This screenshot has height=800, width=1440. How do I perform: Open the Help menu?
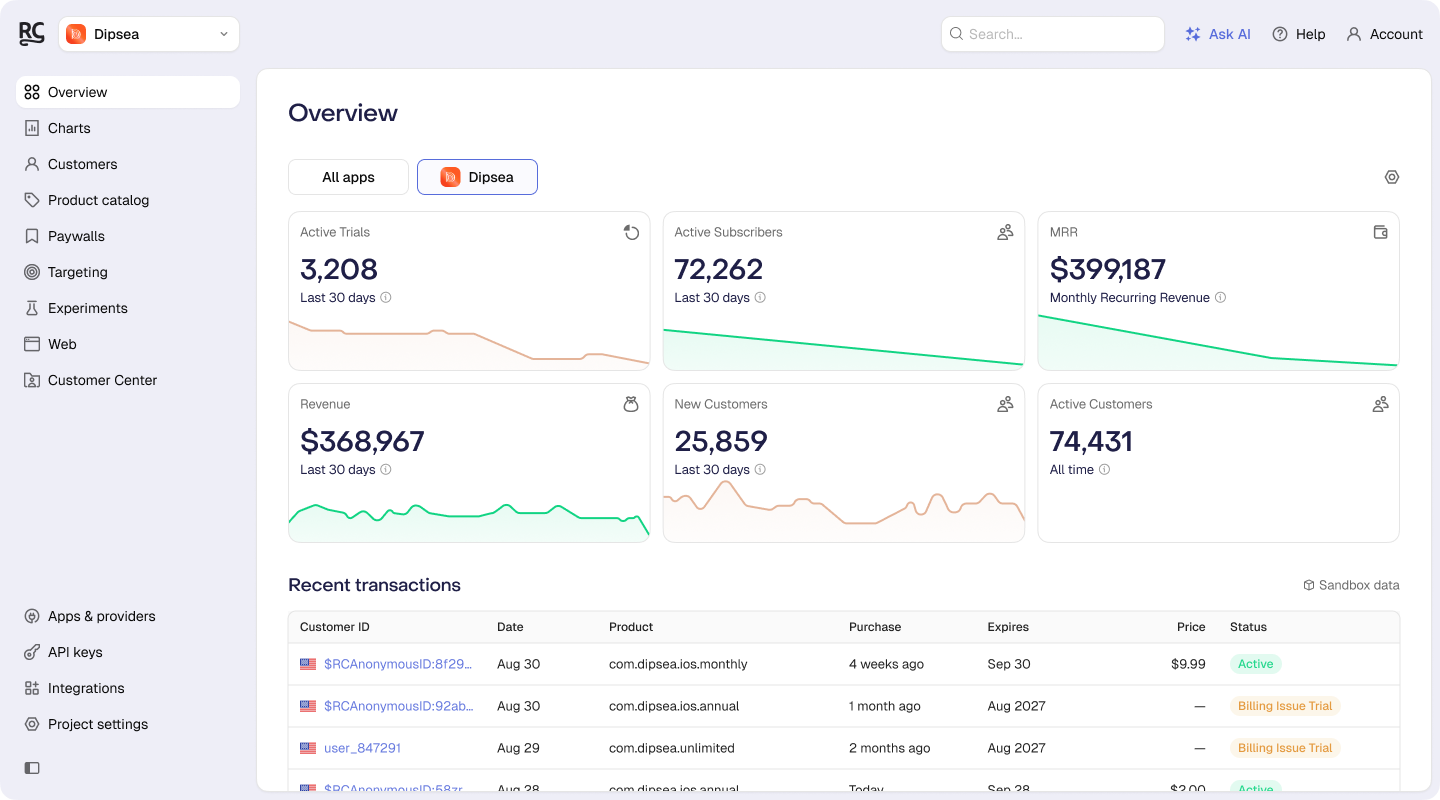(1299, 34)
